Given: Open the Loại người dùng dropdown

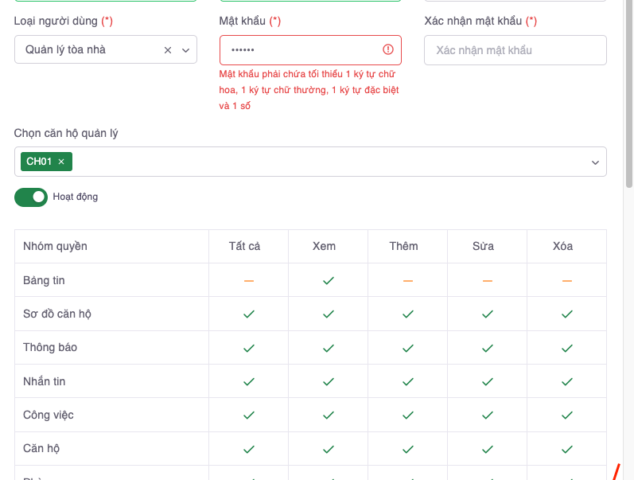Looking at the screenshot, I should pos(188,50).
